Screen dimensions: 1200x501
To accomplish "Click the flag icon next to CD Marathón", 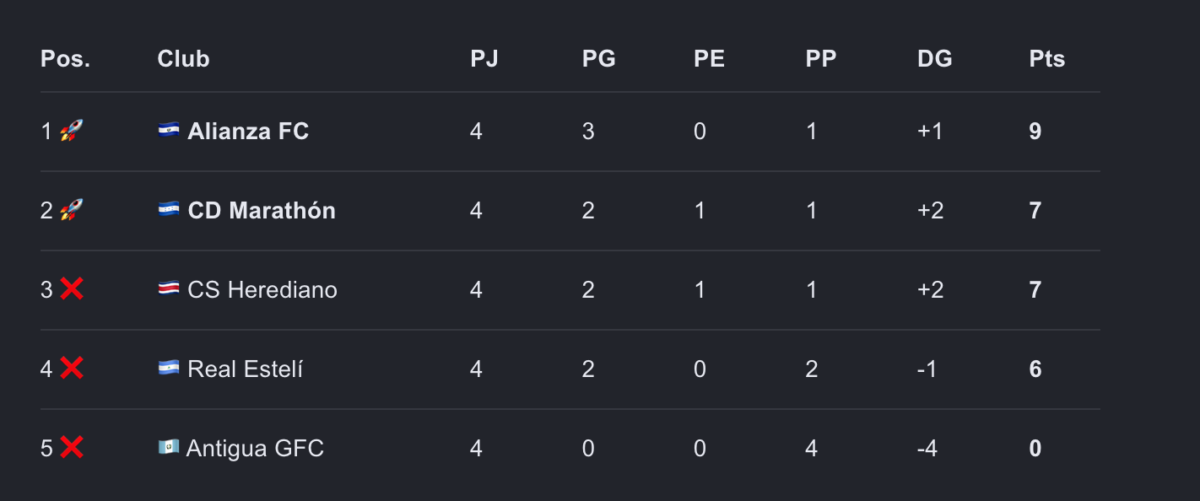I will pos(169,209).
